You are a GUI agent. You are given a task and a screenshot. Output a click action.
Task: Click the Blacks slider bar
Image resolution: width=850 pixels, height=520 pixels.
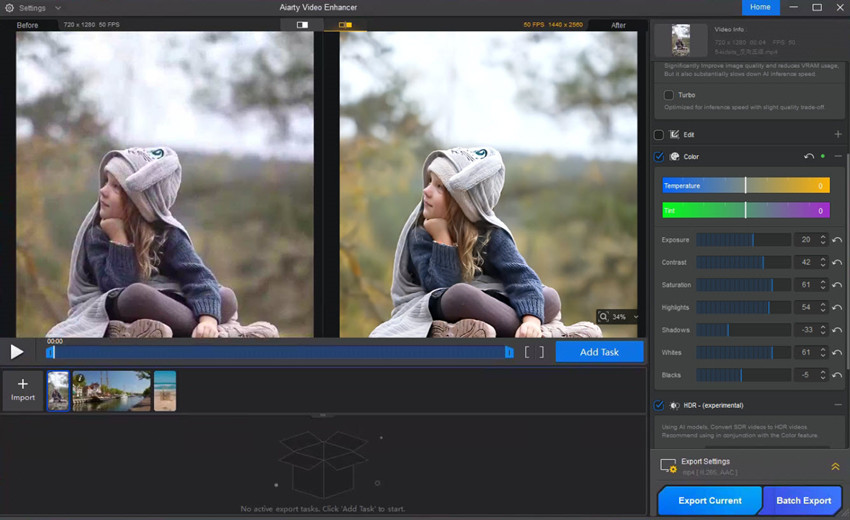point(743,375)
